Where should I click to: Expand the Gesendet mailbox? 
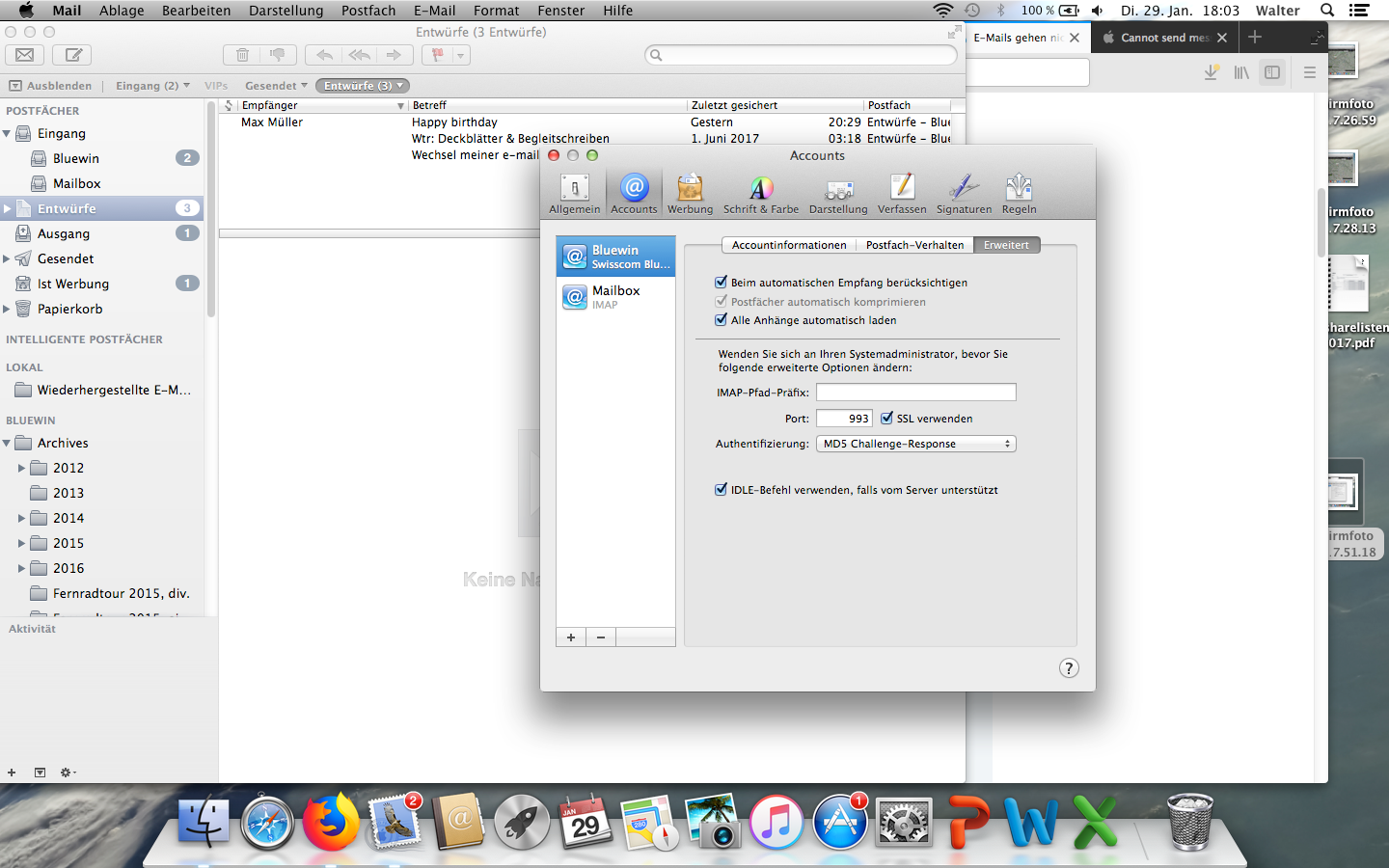pyautogui.click(x=7, y=258)
